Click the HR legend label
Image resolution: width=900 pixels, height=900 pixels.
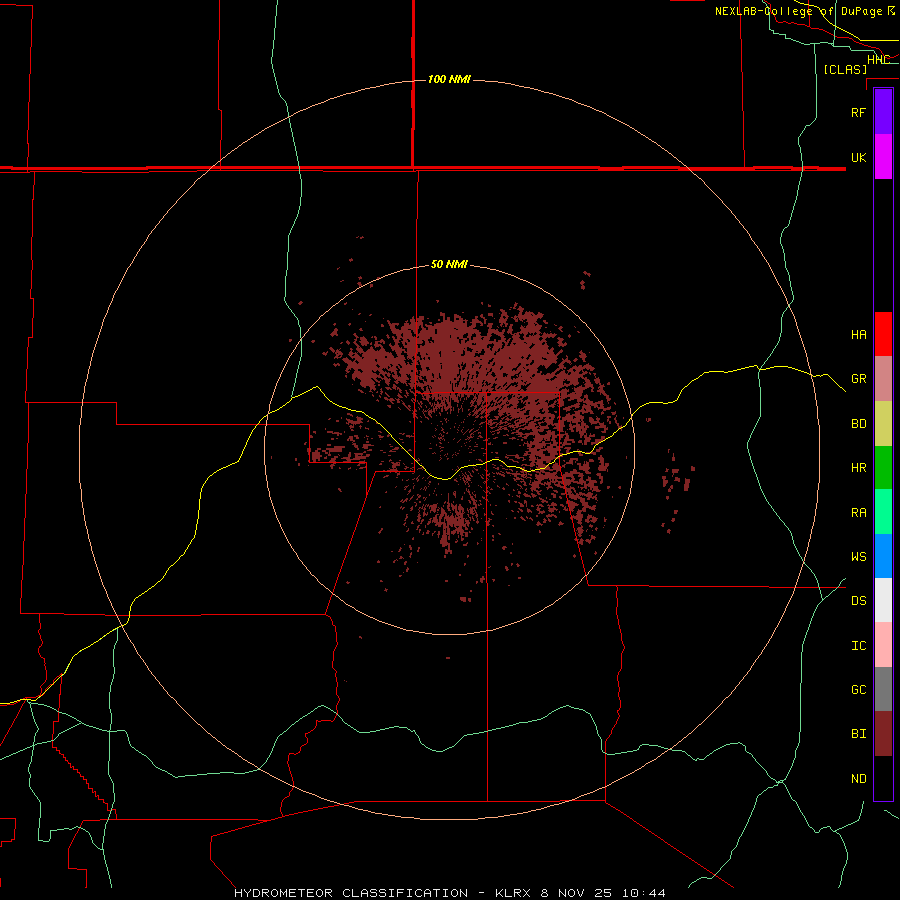[858, 468]
